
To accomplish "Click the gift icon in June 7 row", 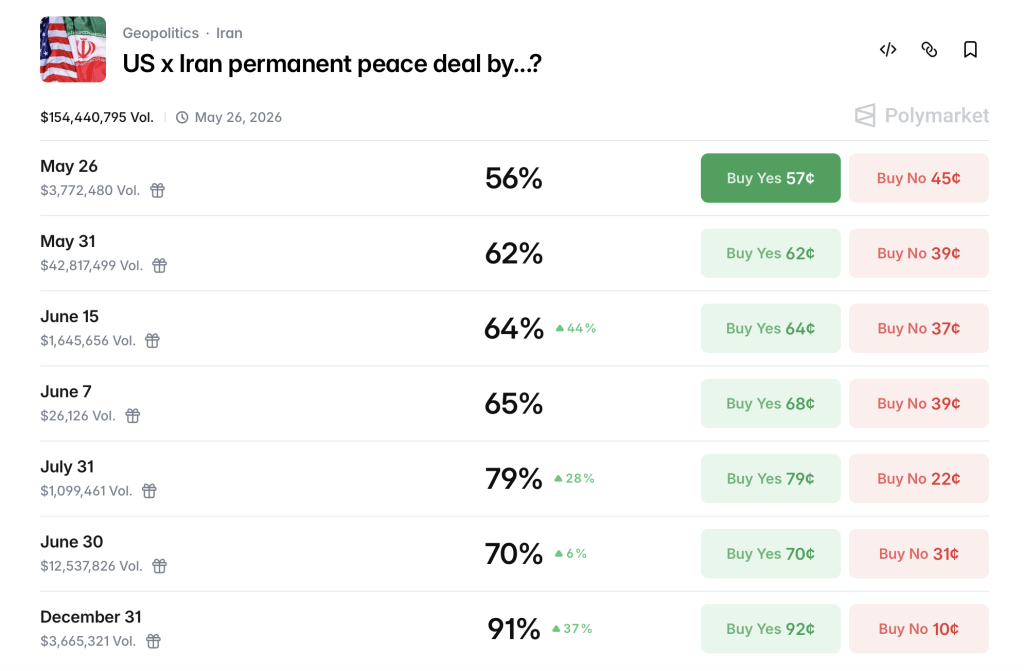I will pos(133,416).
